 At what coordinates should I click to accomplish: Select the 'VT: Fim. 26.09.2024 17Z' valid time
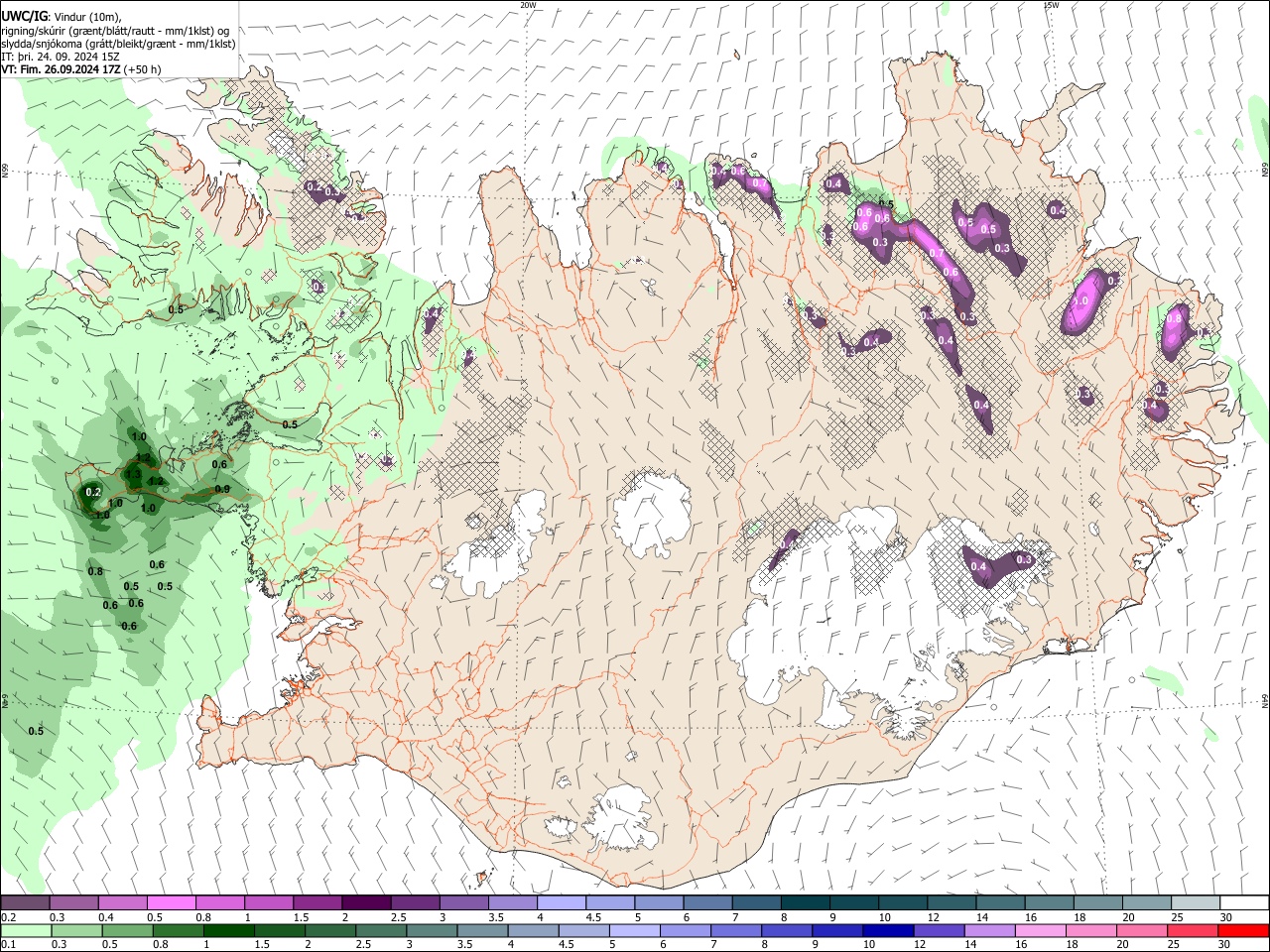(x=62, y=69)
